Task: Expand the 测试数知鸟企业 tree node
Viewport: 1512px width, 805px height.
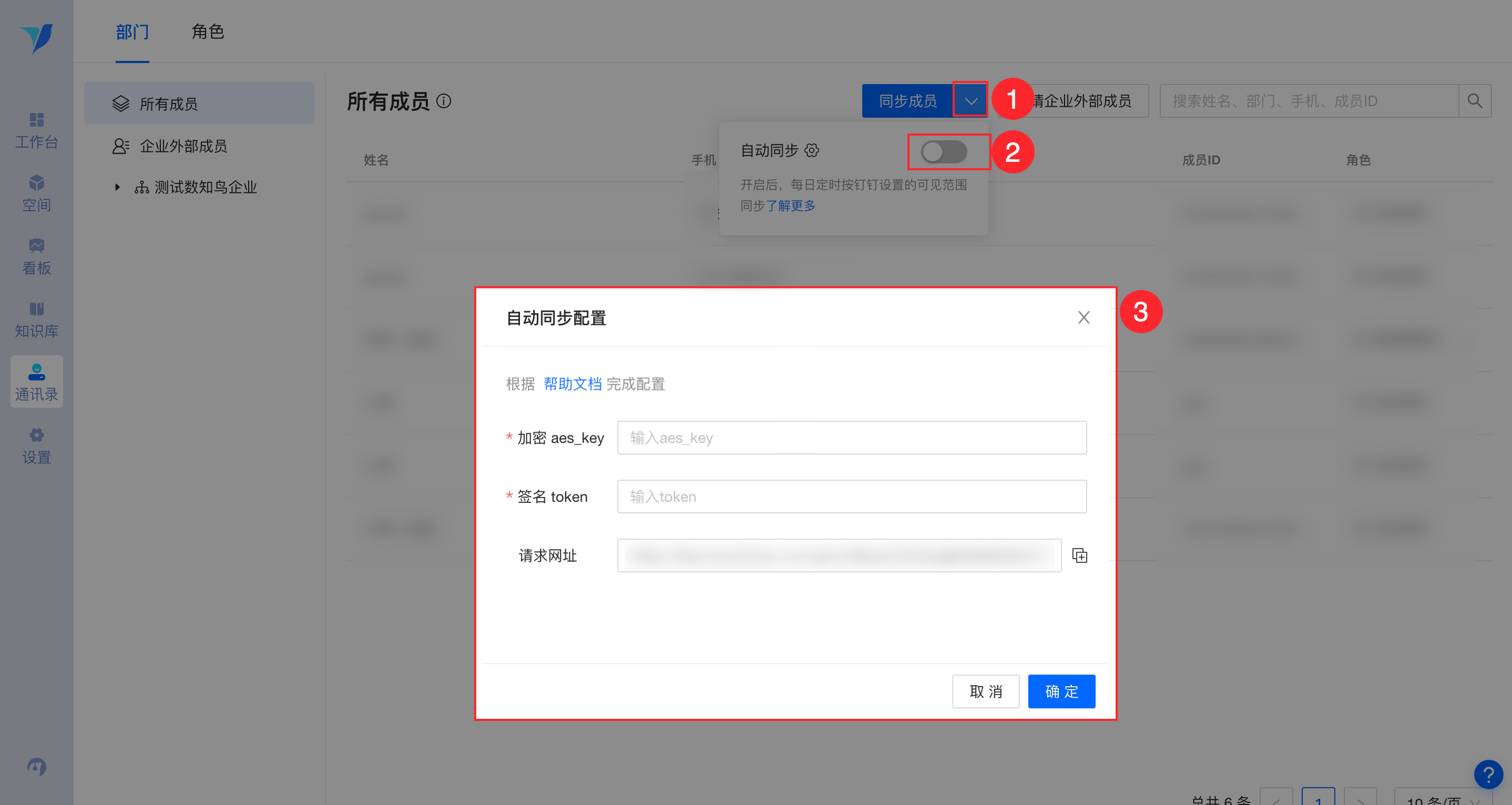Action: point(117,187)
